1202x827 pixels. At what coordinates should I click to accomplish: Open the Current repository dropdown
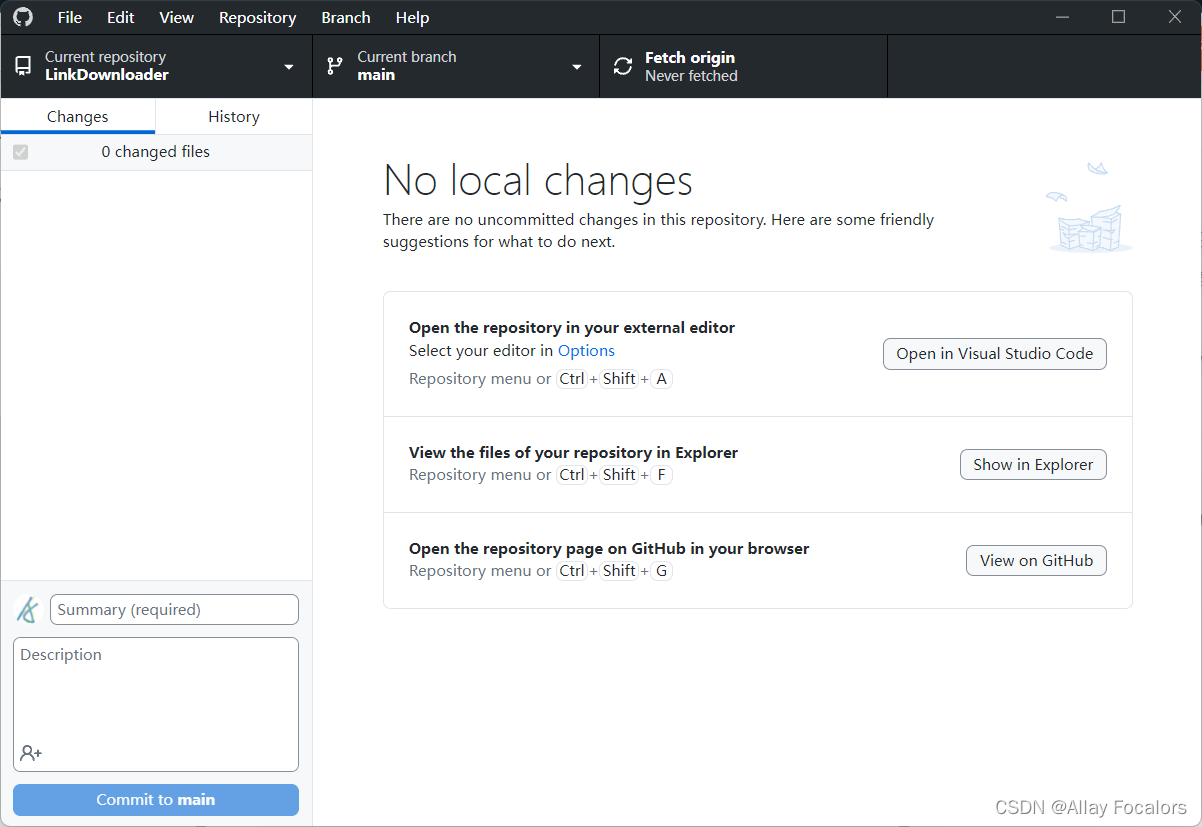pos(290,66)
